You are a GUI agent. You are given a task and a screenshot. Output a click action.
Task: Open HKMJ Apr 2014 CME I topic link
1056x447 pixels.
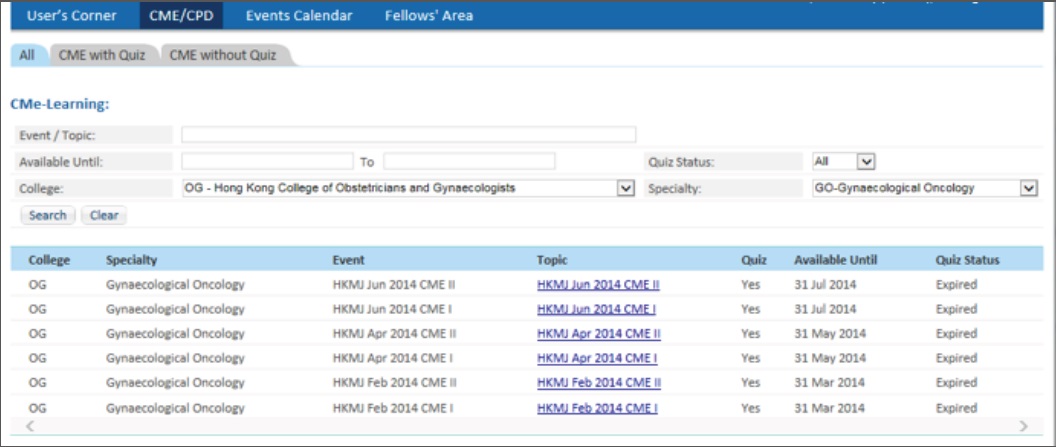(597, 358)
